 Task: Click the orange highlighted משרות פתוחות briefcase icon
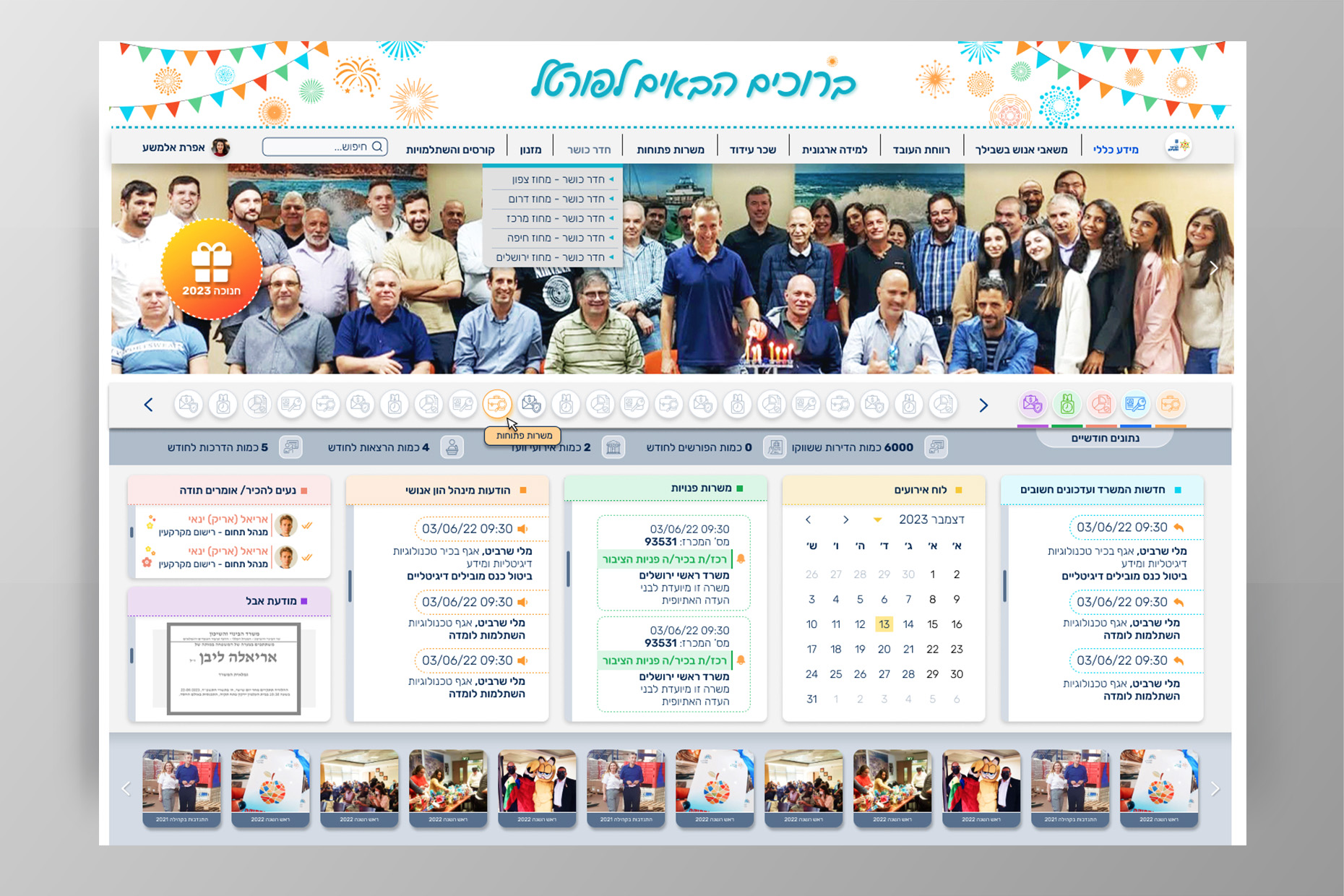point(497,405)
